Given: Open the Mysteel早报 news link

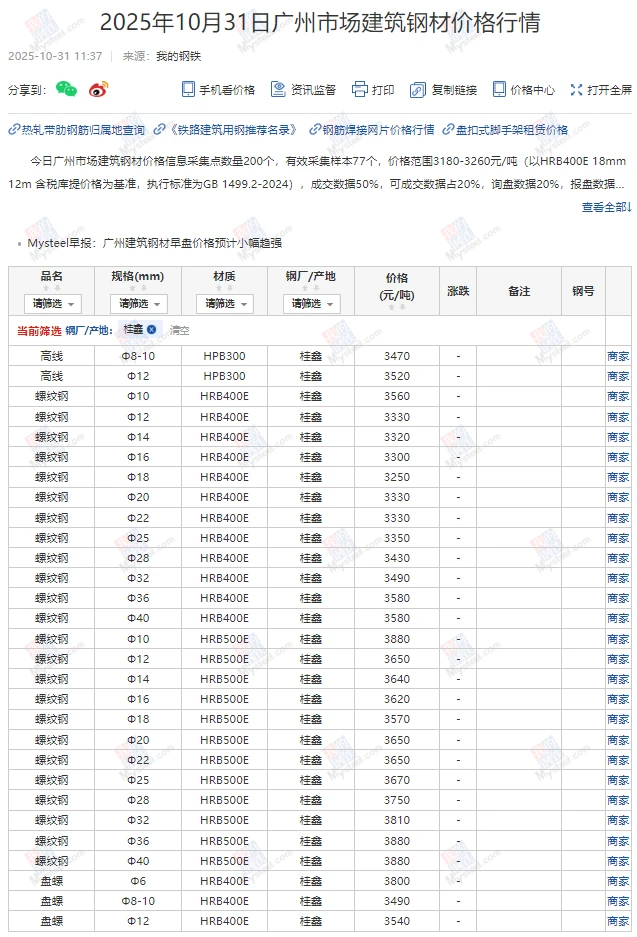Looking at the screenshot, I should point(155,243).
